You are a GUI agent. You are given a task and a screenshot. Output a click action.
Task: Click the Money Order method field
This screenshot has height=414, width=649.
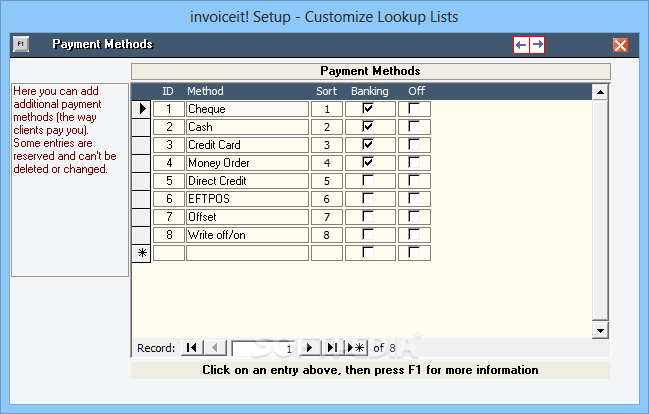tap(248, 163)
